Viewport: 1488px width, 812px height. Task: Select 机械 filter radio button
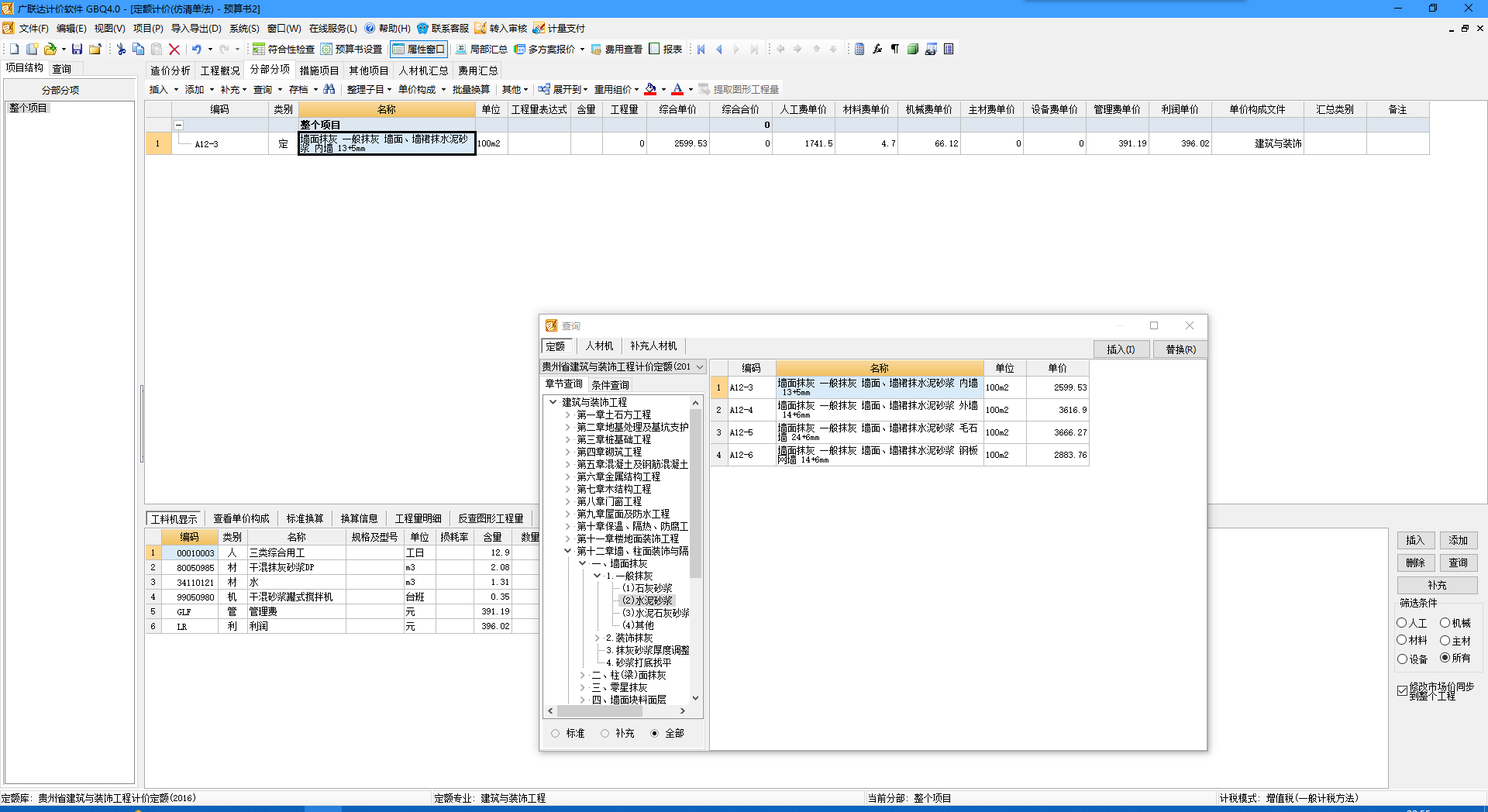(1445, 623)
